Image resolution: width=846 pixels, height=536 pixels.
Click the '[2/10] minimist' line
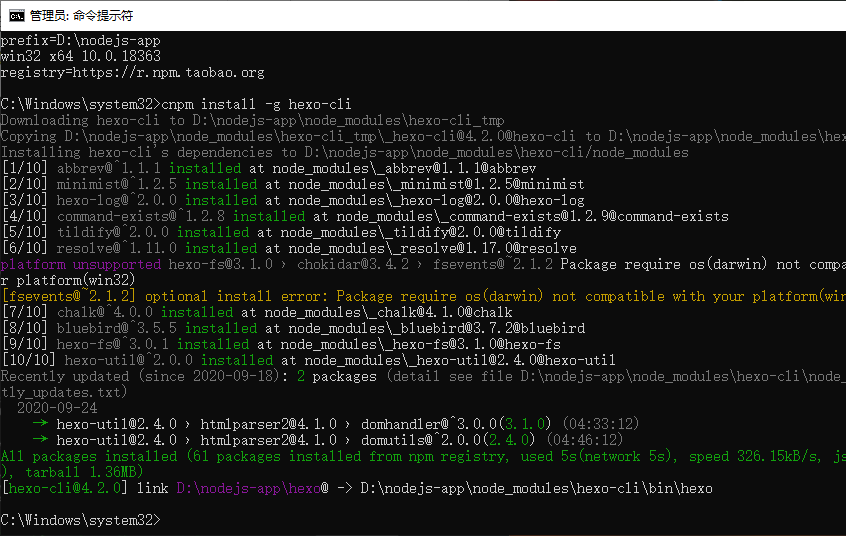click(293, 185)
